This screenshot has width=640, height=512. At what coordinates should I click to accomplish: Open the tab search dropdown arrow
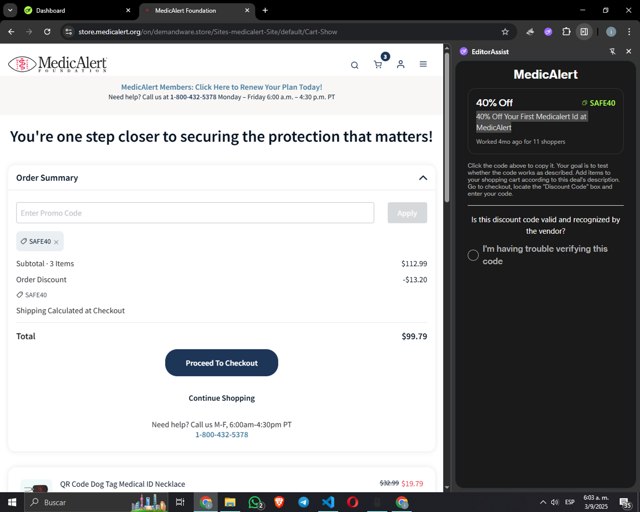[x=10, y=10]
